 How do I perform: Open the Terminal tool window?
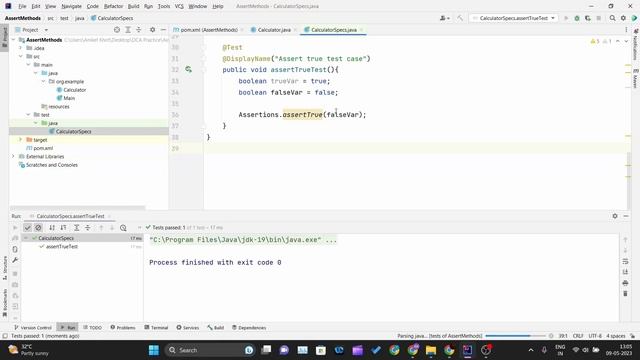pos(156,327)
